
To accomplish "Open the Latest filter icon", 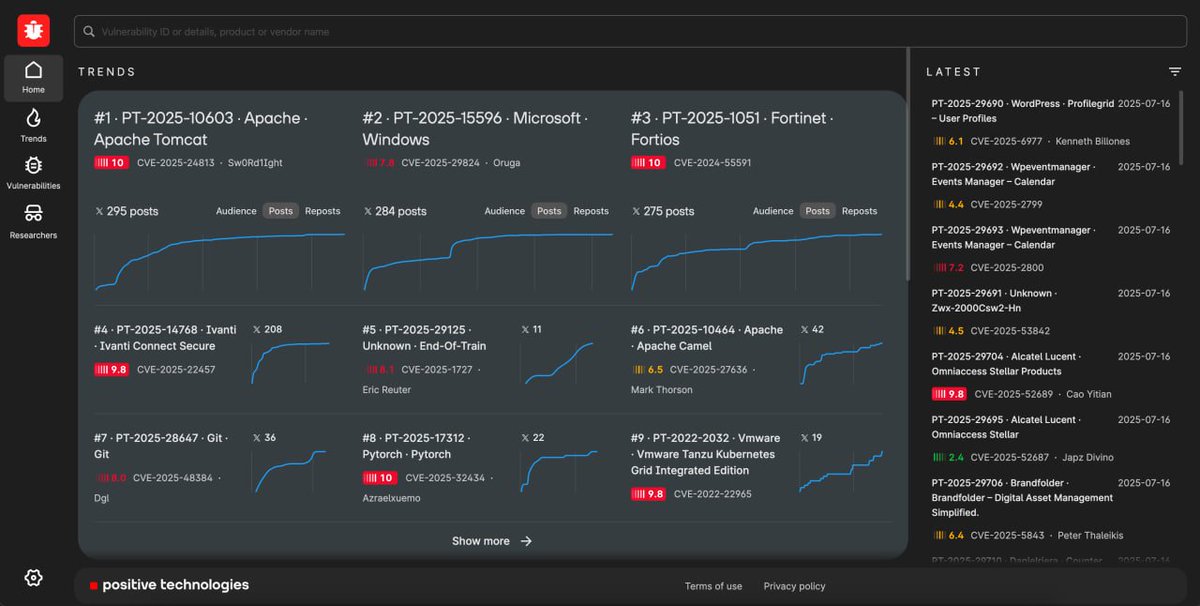I will click(1175, 71).
